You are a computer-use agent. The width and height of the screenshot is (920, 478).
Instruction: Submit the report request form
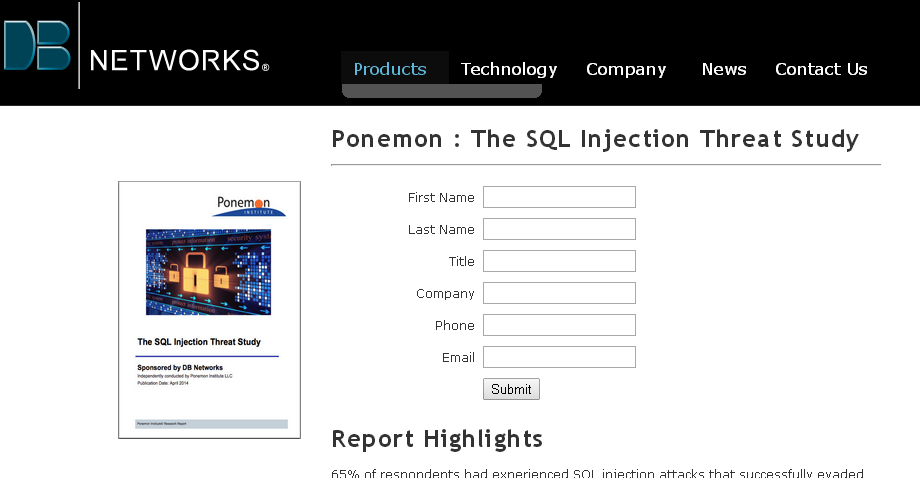click(511, 389)
